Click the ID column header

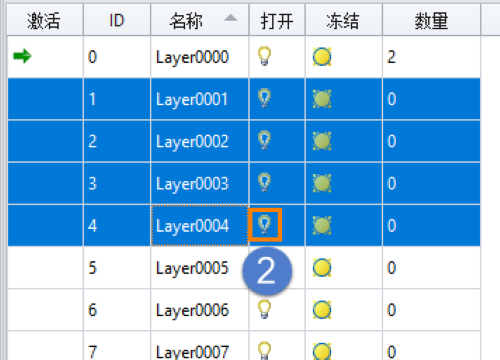click(x=117, y=20)
